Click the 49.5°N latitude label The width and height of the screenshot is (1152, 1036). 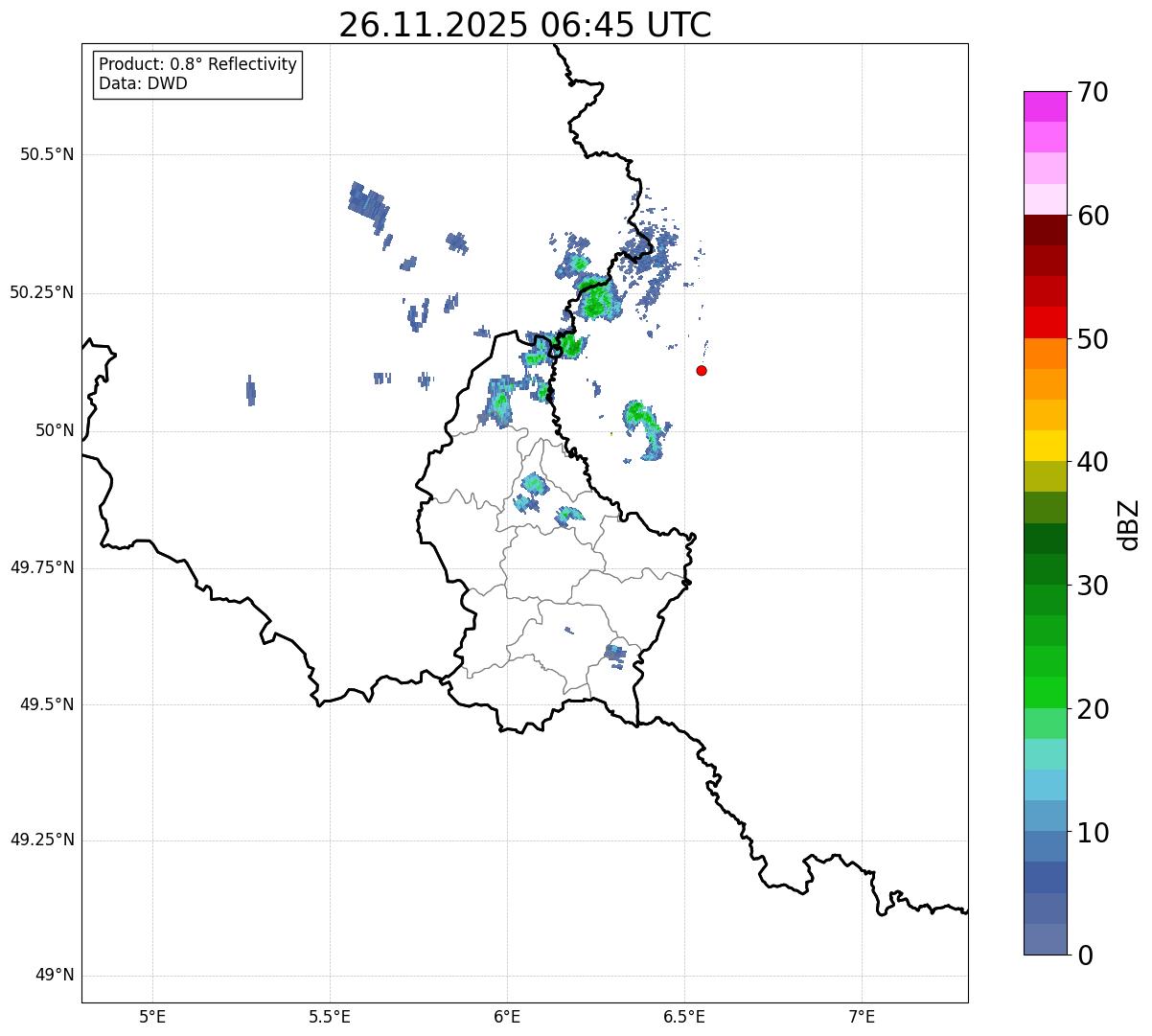tap(47, 704)
